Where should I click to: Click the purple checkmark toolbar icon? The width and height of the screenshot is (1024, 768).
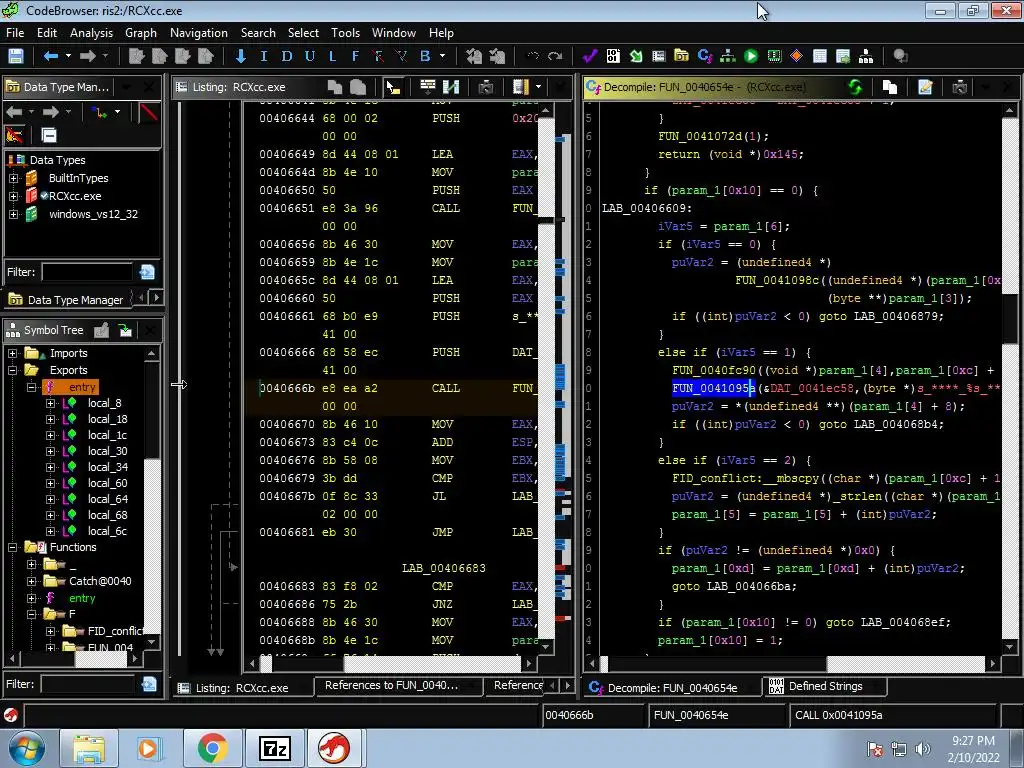[x=590, y=56]
